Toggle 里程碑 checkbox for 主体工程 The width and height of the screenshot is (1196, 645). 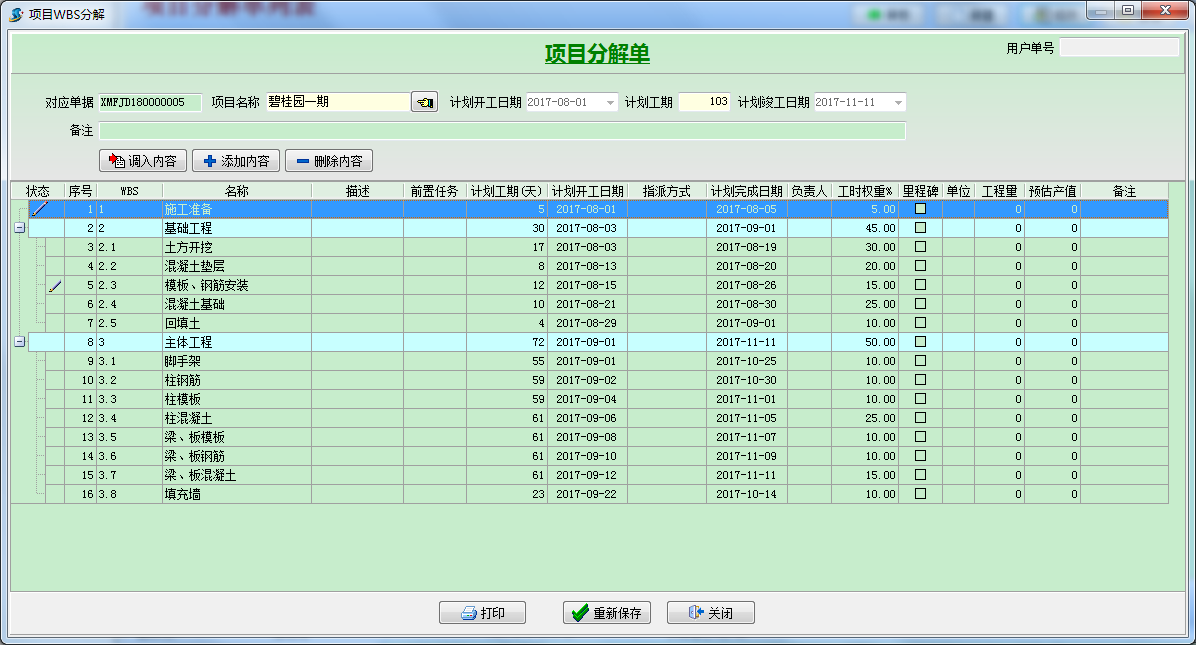pos(921,342)
